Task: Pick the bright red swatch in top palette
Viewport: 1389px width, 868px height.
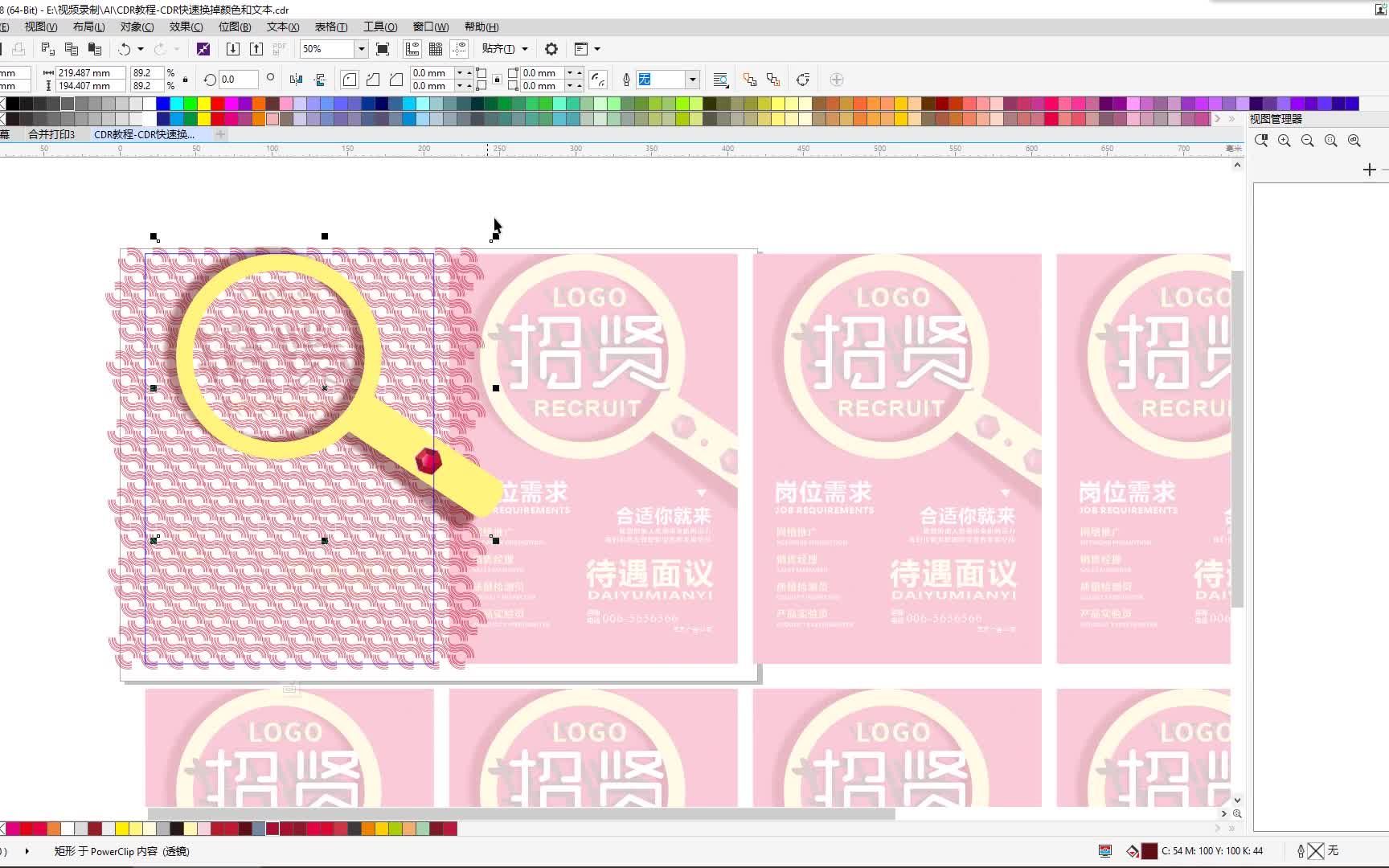Action: (x=217, y=103)
